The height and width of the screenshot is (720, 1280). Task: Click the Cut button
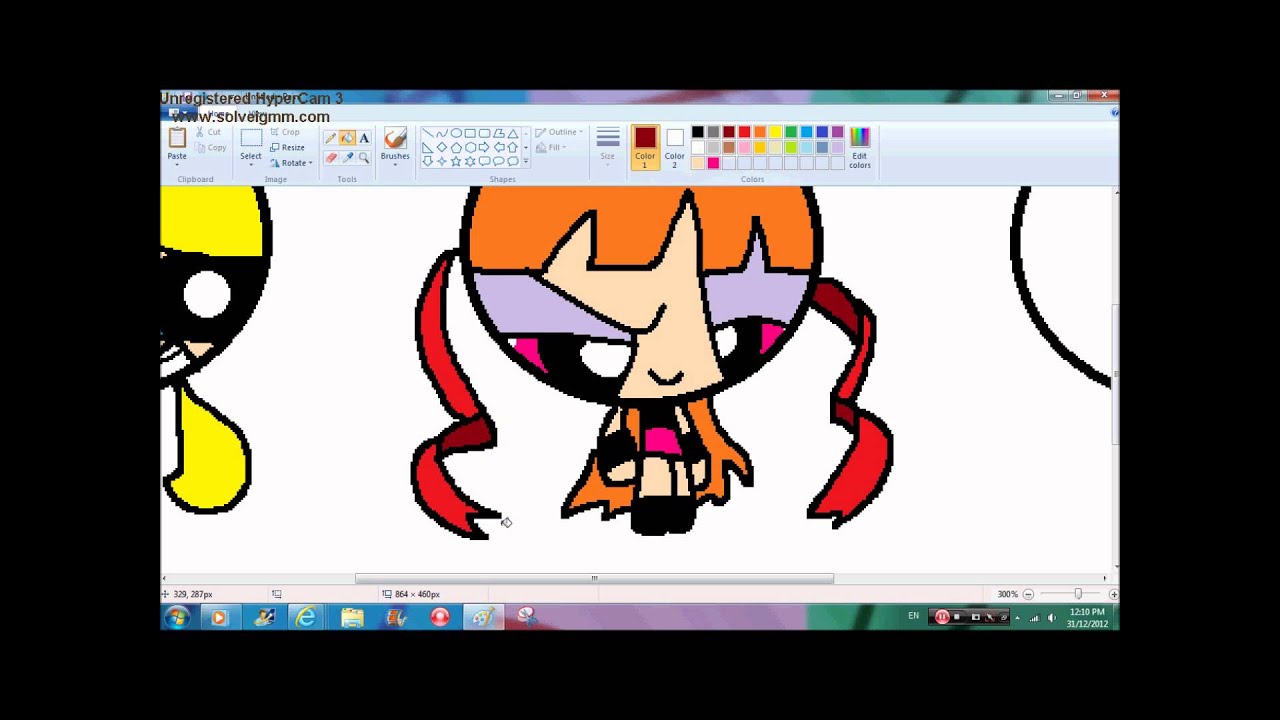click(x=208, y=132)
